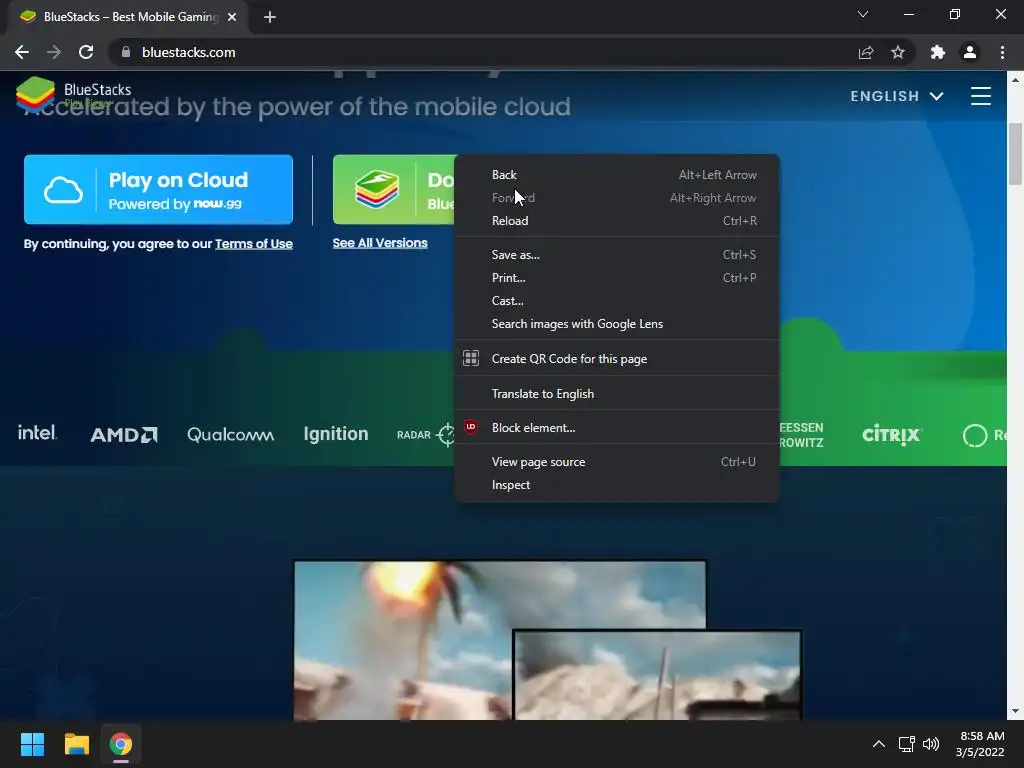Open See All Versions link
The image size is (1024, 768).
tap(380, 243)
